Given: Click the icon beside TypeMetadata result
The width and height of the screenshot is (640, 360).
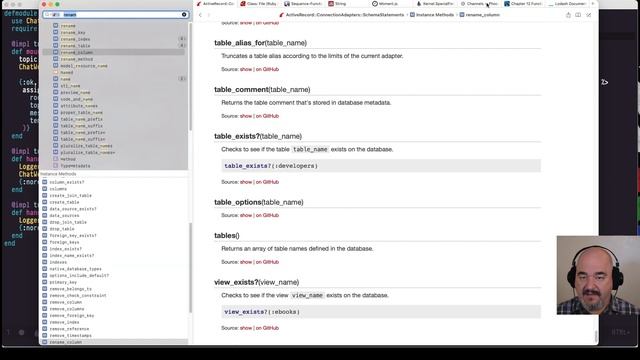Looking at the screenshot, I should [x=56, y=166].
